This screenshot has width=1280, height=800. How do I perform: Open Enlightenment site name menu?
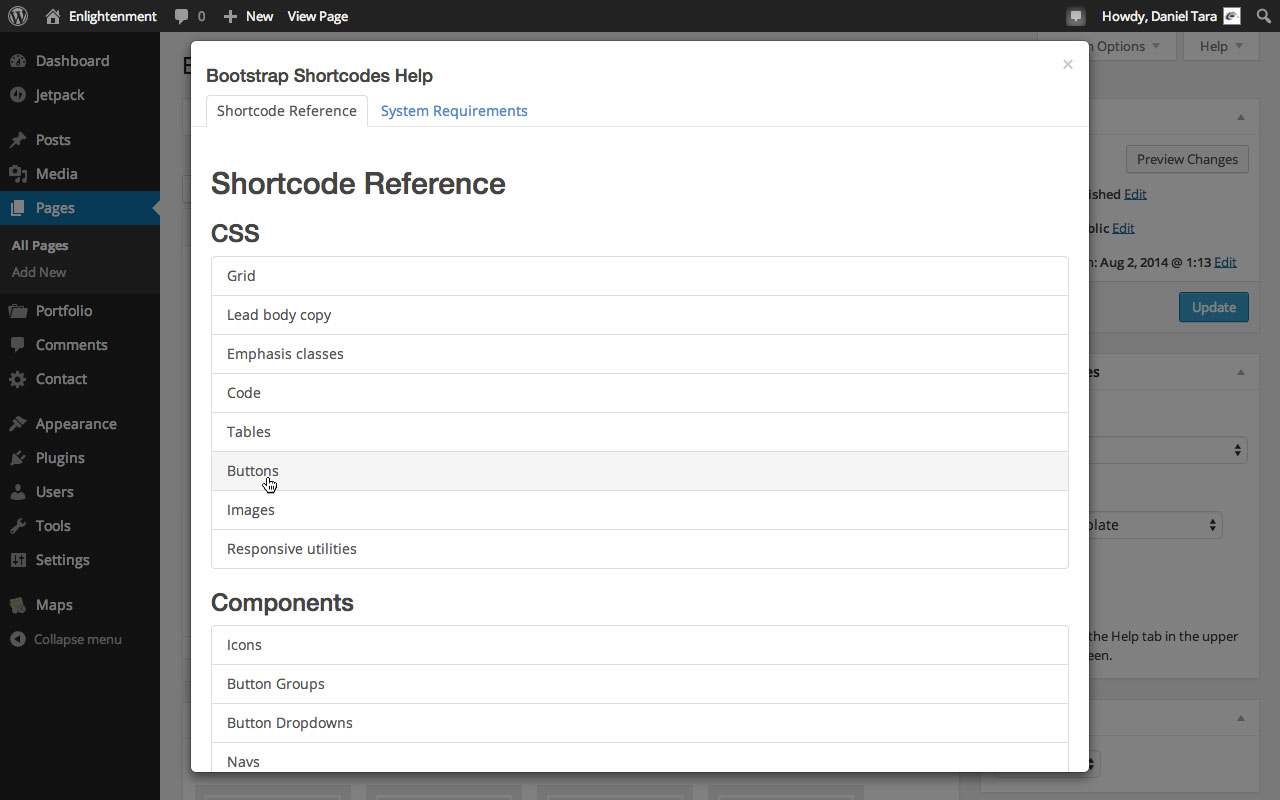click(113, 16)
